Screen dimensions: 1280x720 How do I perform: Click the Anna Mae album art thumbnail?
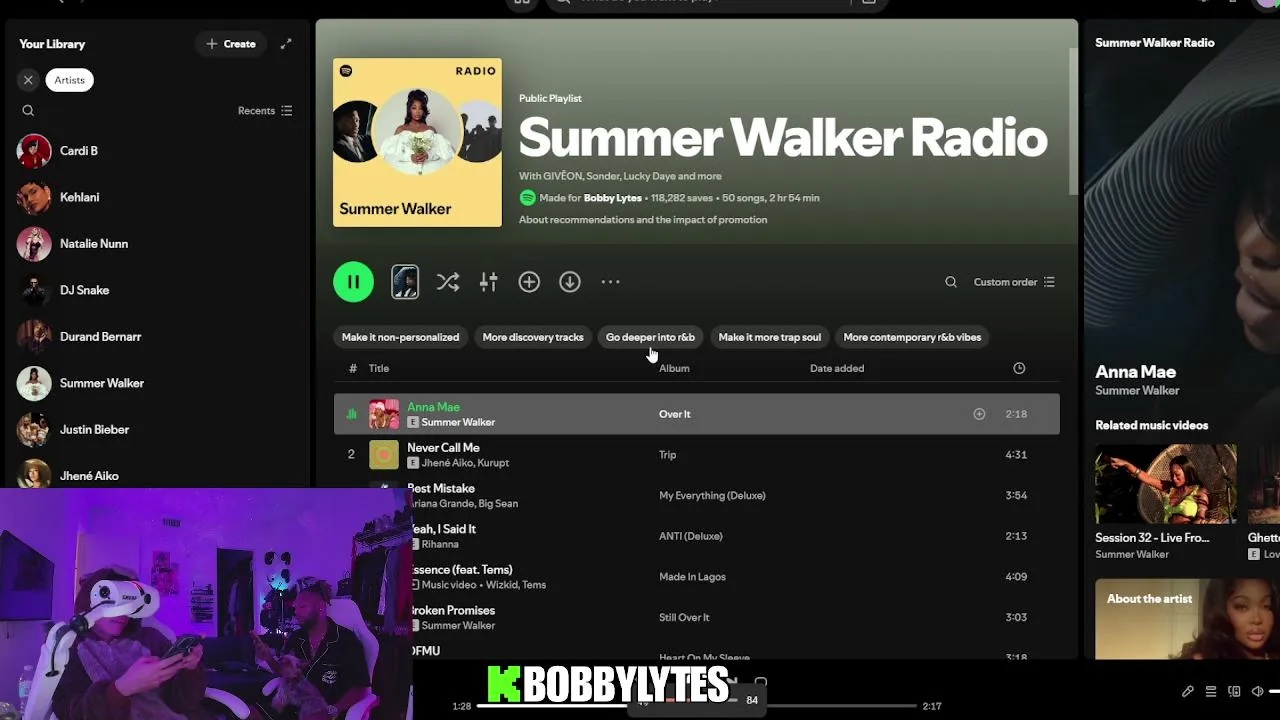(384, 414)
